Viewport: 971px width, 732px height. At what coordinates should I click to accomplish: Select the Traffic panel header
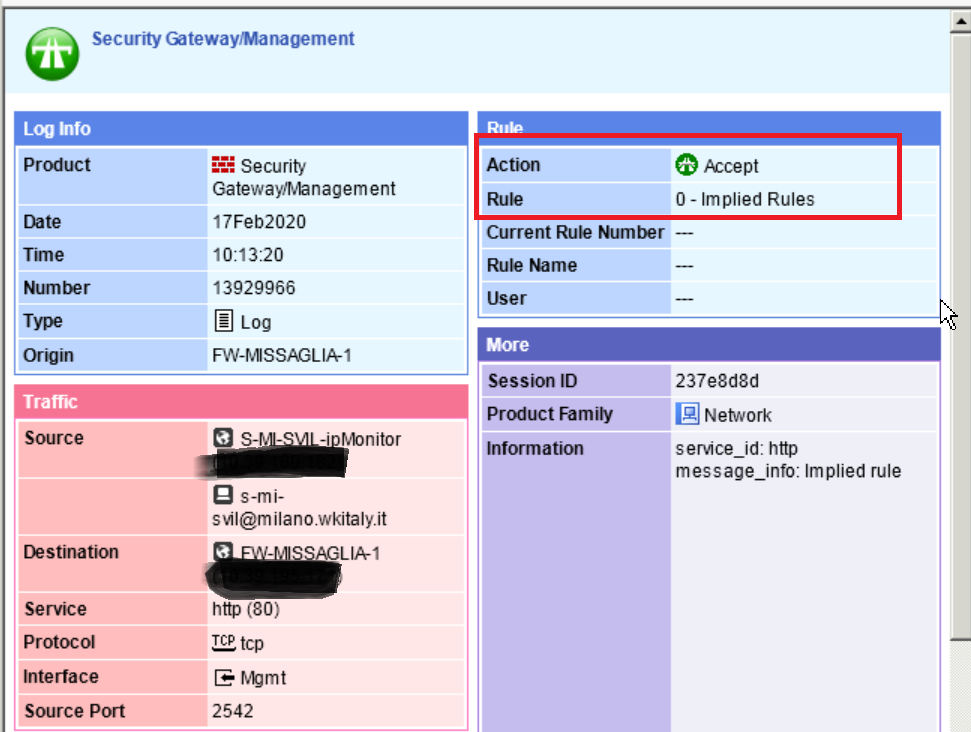click(241, 402)
